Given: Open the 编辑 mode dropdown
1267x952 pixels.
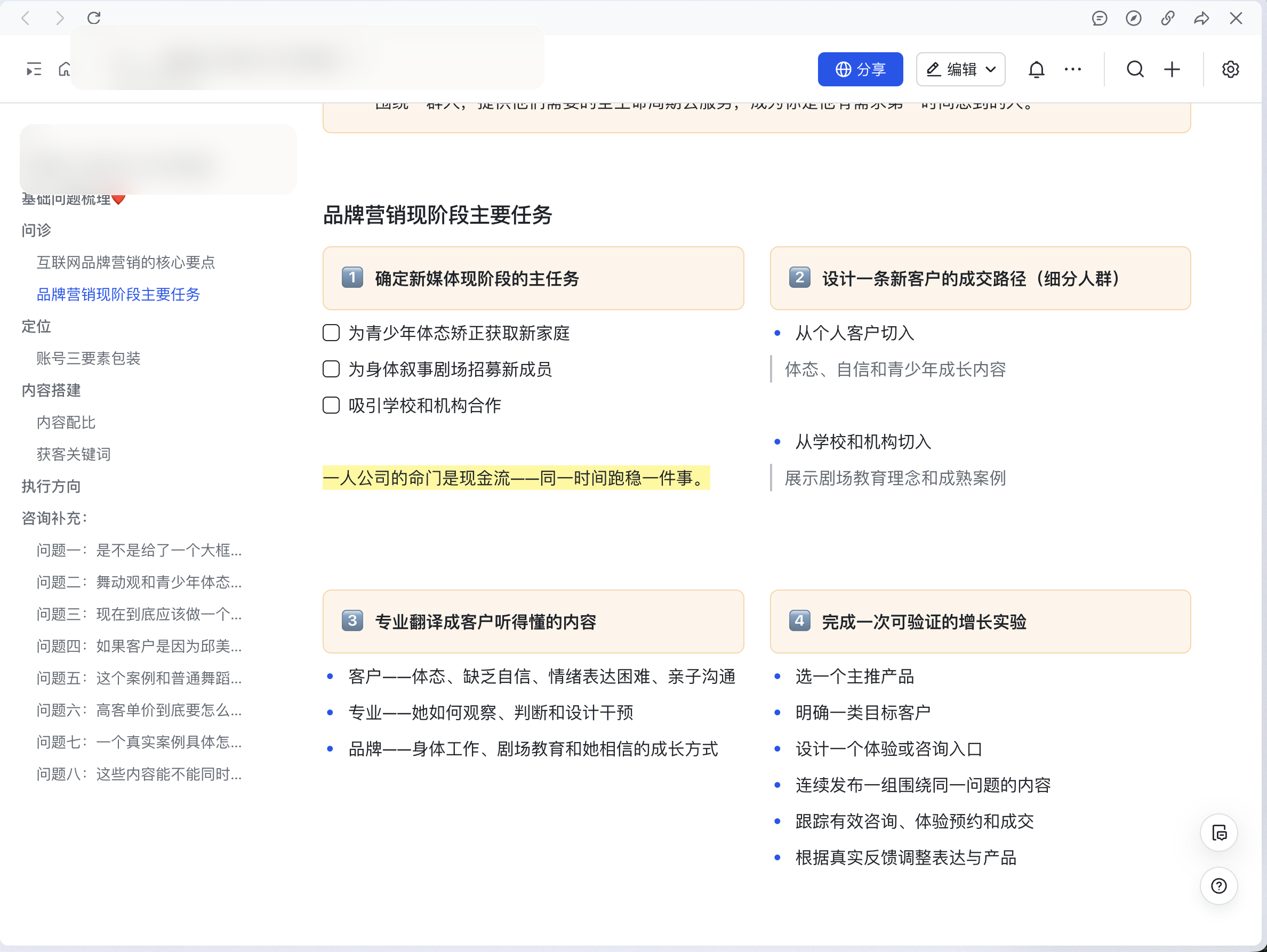Looking at the screenshot, I should [960, 69].
